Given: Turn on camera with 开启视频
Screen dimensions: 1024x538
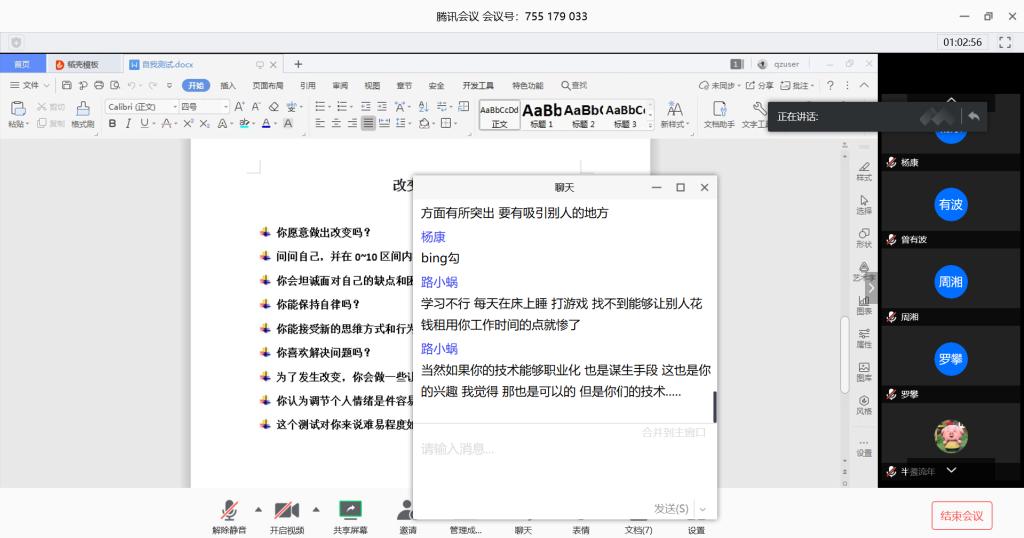Looking at the screenshot, I should pos(287,511).
